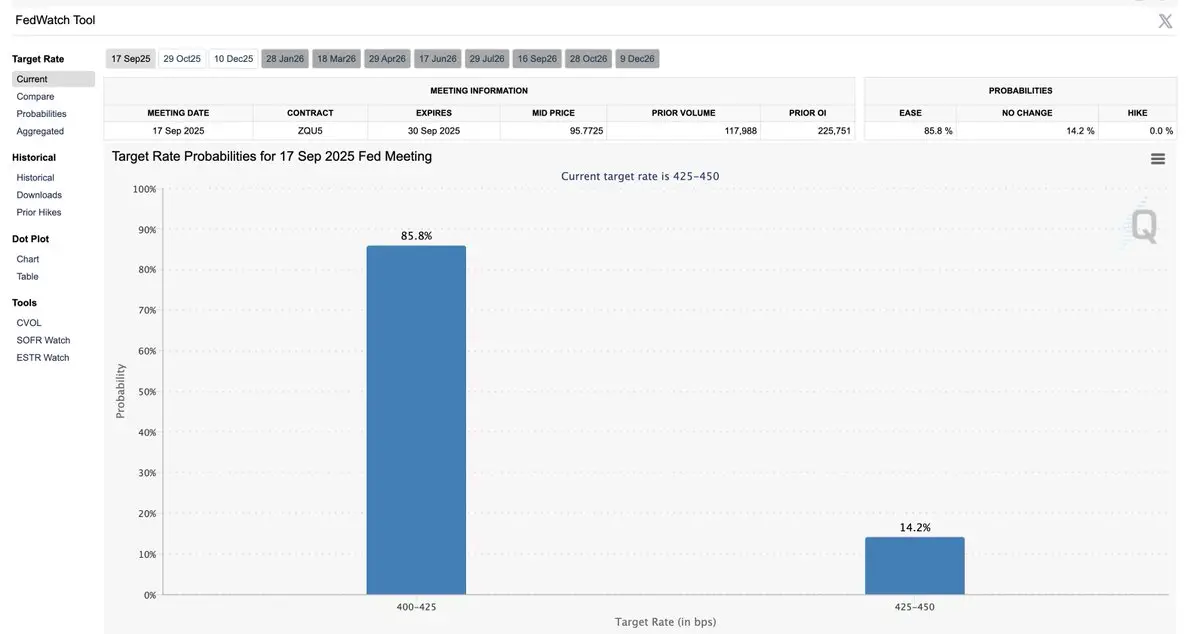
Task: Select the 16 Sep26 meeting tab
Action: [x=537, y=59]
